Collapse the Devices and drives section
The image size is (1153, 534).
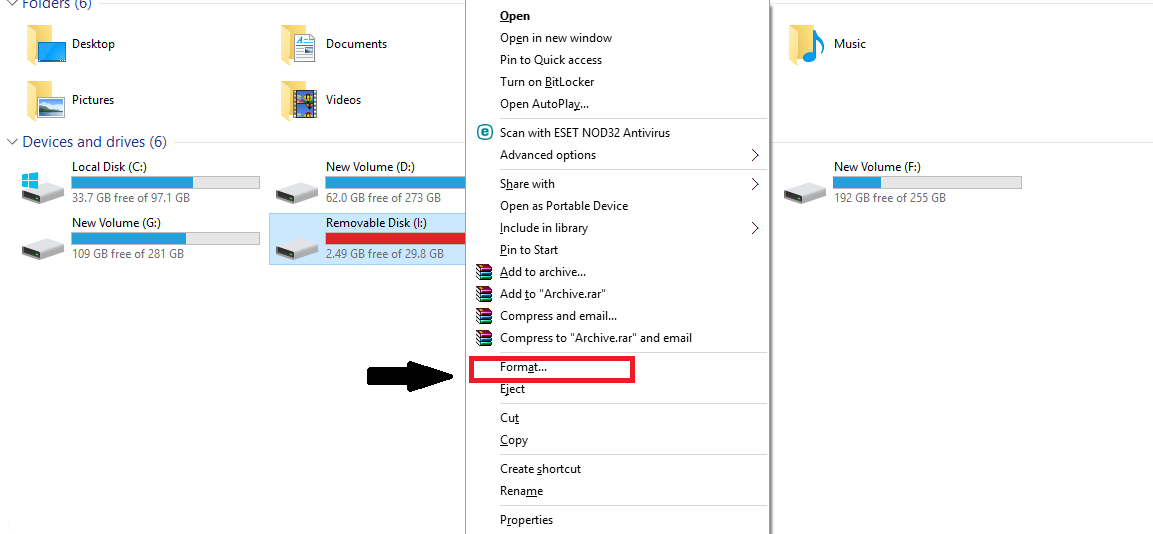[12, 142]
